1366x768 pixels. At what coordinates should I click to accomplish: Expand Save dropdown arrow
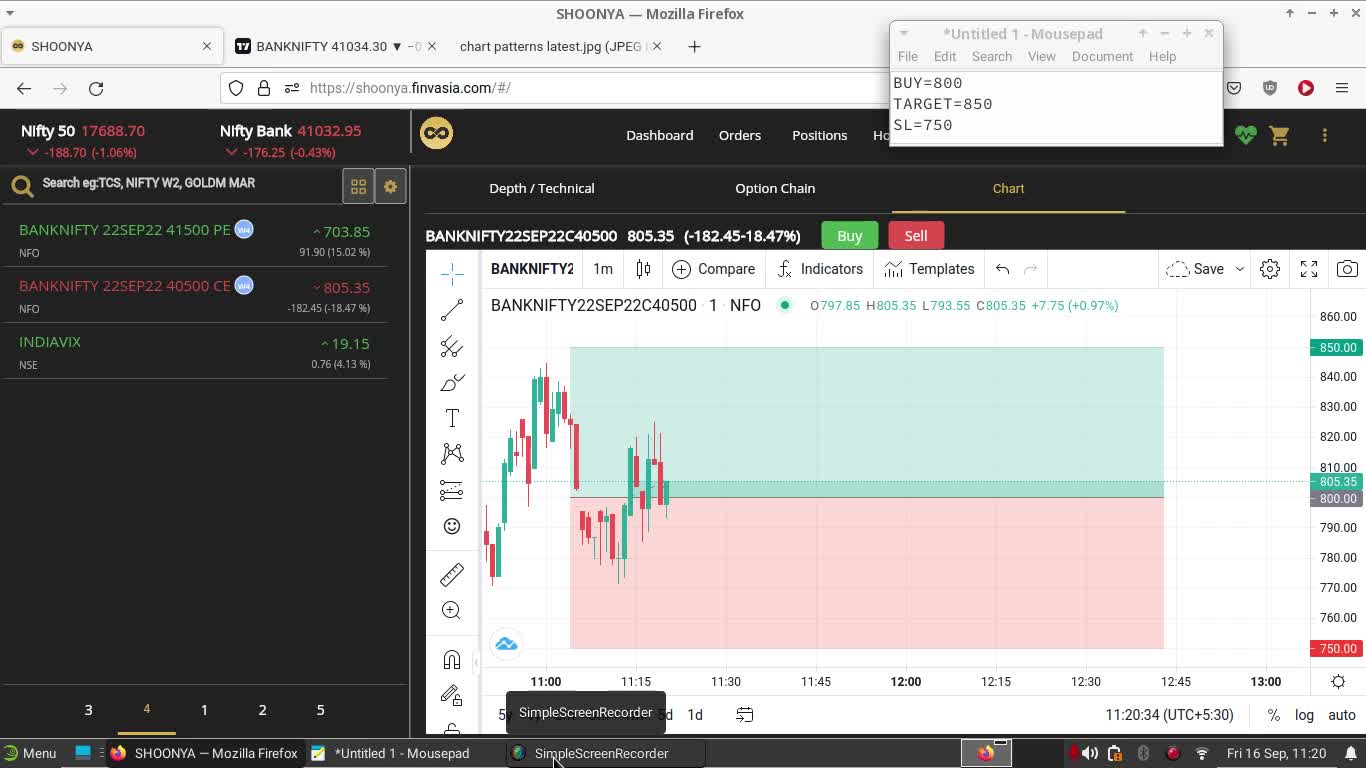[1239, 269]
